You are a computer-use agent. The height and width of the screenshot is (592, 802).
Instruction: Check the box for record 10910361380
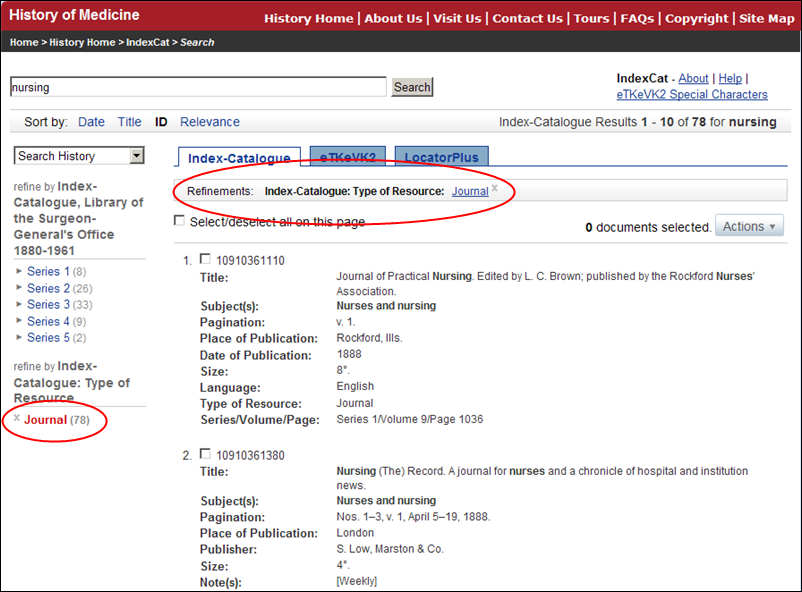[205, 454]
